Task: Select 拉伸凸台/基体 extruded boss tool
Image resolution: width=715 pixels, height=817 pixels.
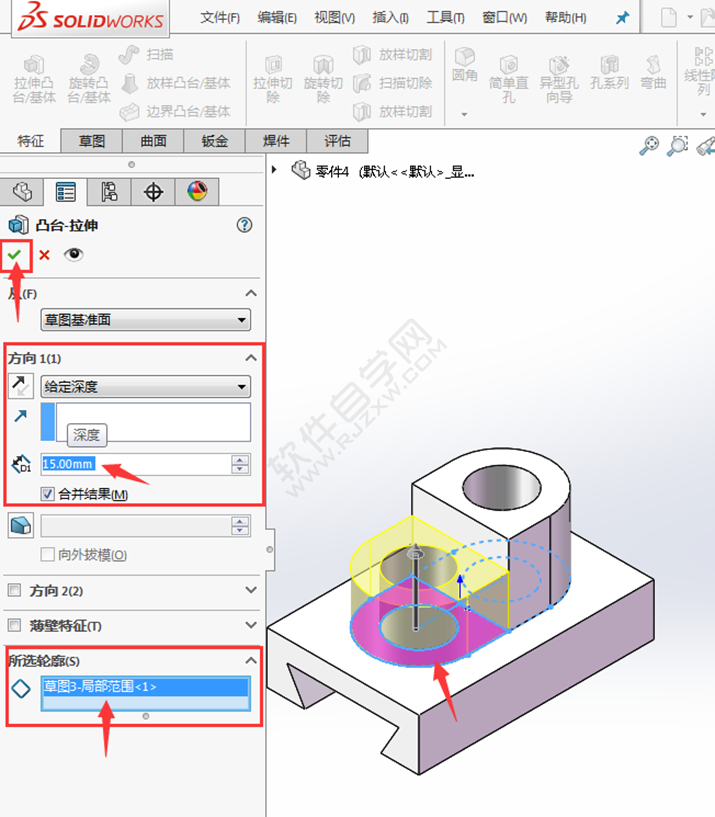Action: point(34,79)
